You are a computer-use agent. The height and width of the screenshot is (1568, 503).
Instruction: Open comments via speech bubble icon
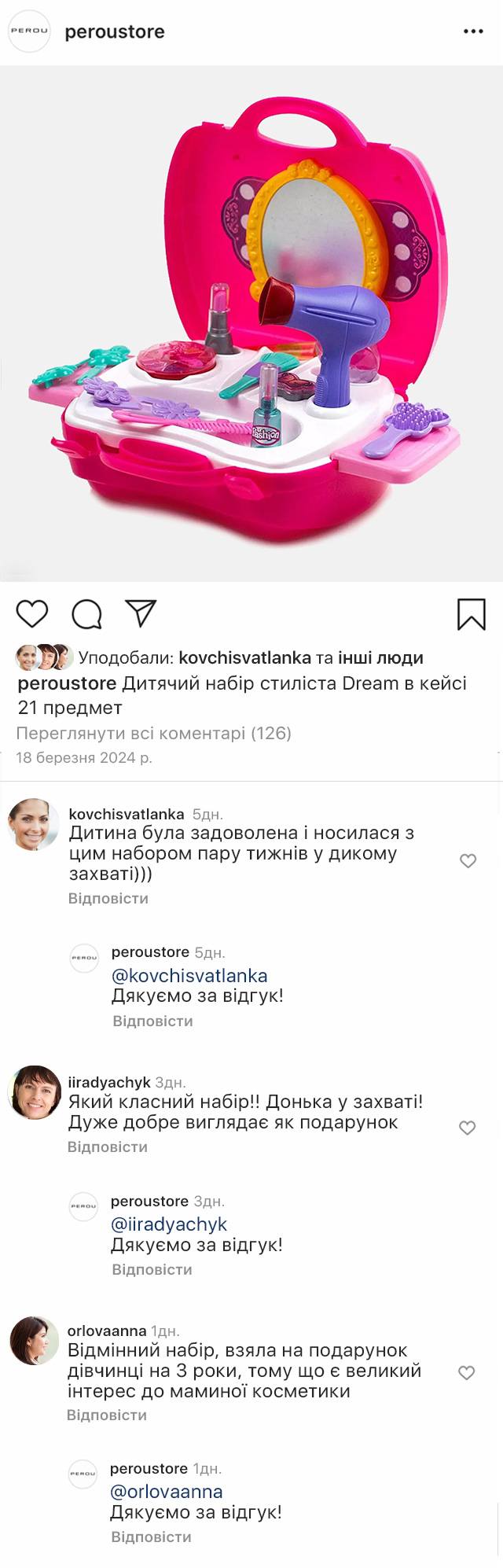click(86, 614)
